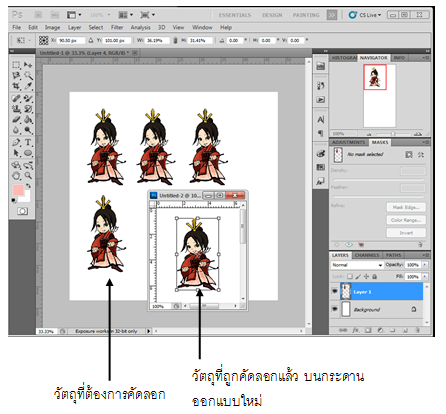This screenshot has height=414, width=446.
Task: Select the Eraser tool
Action: click(16, 119)
